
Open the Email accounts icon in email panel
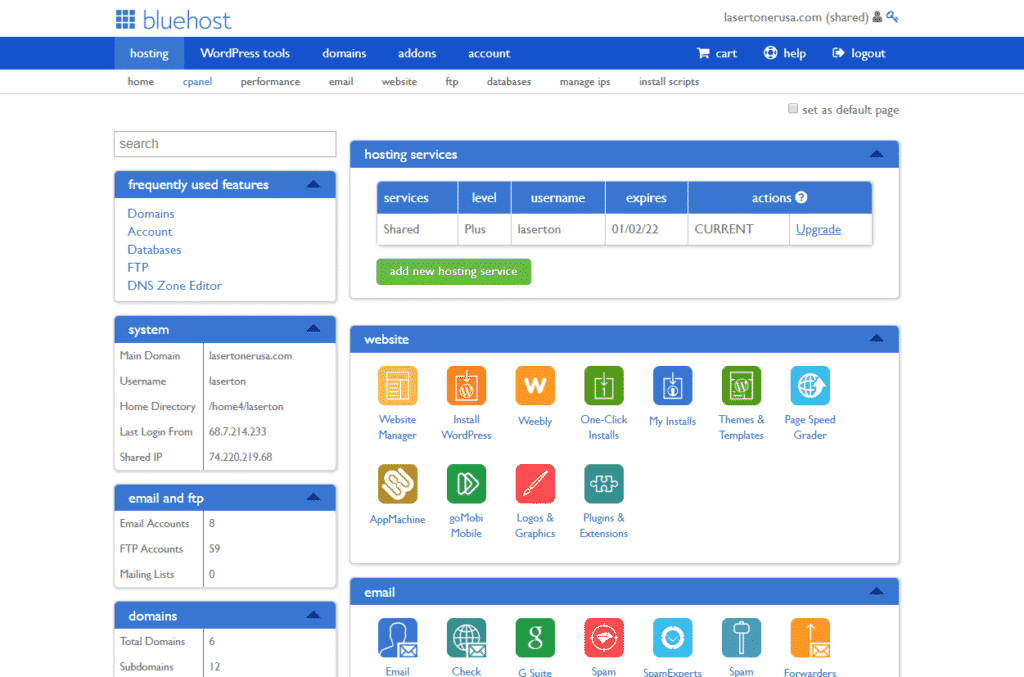click(x=397, y=638)
